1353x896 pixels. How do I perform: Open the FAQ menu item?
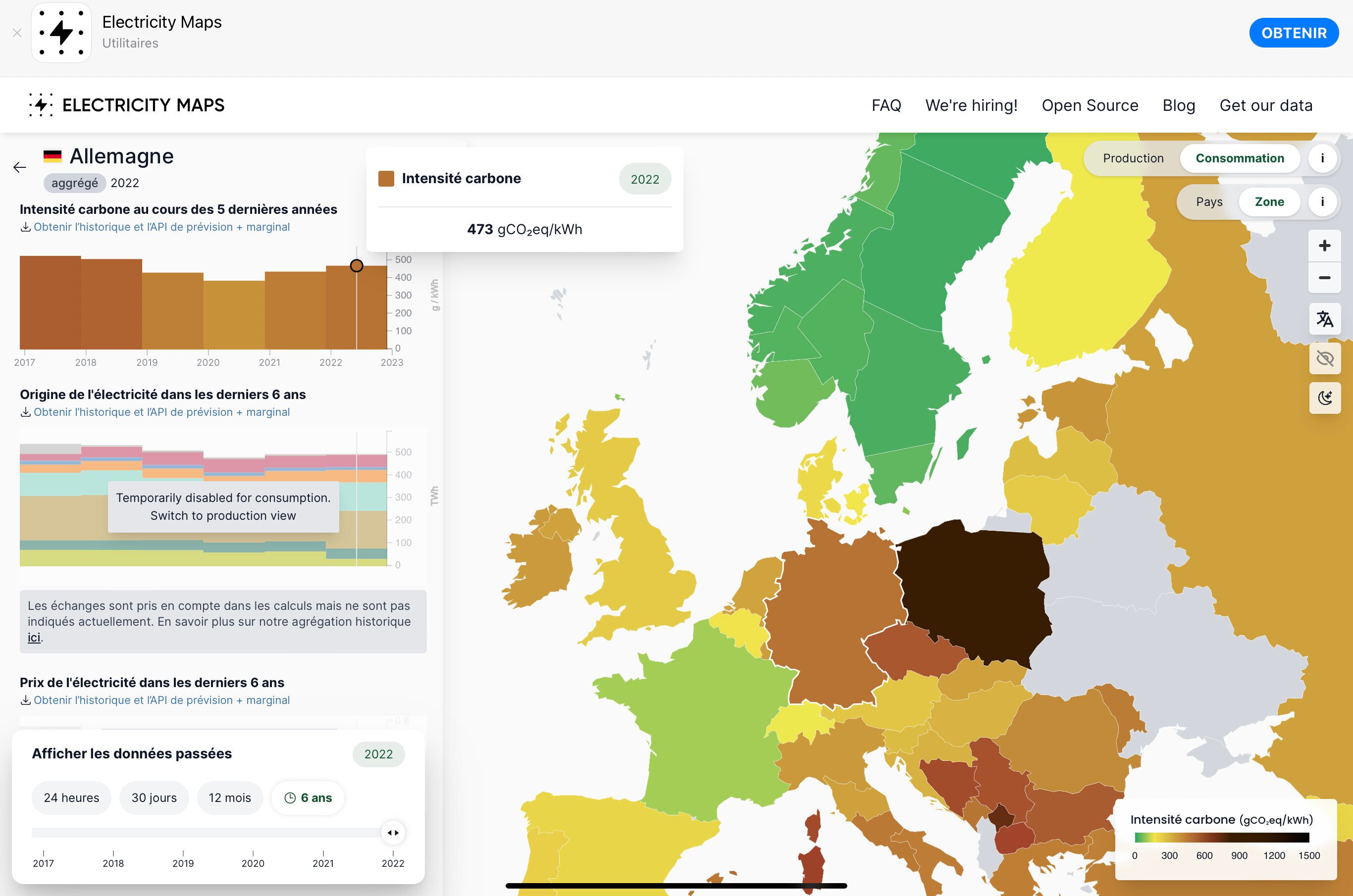[x=886, y=105]
